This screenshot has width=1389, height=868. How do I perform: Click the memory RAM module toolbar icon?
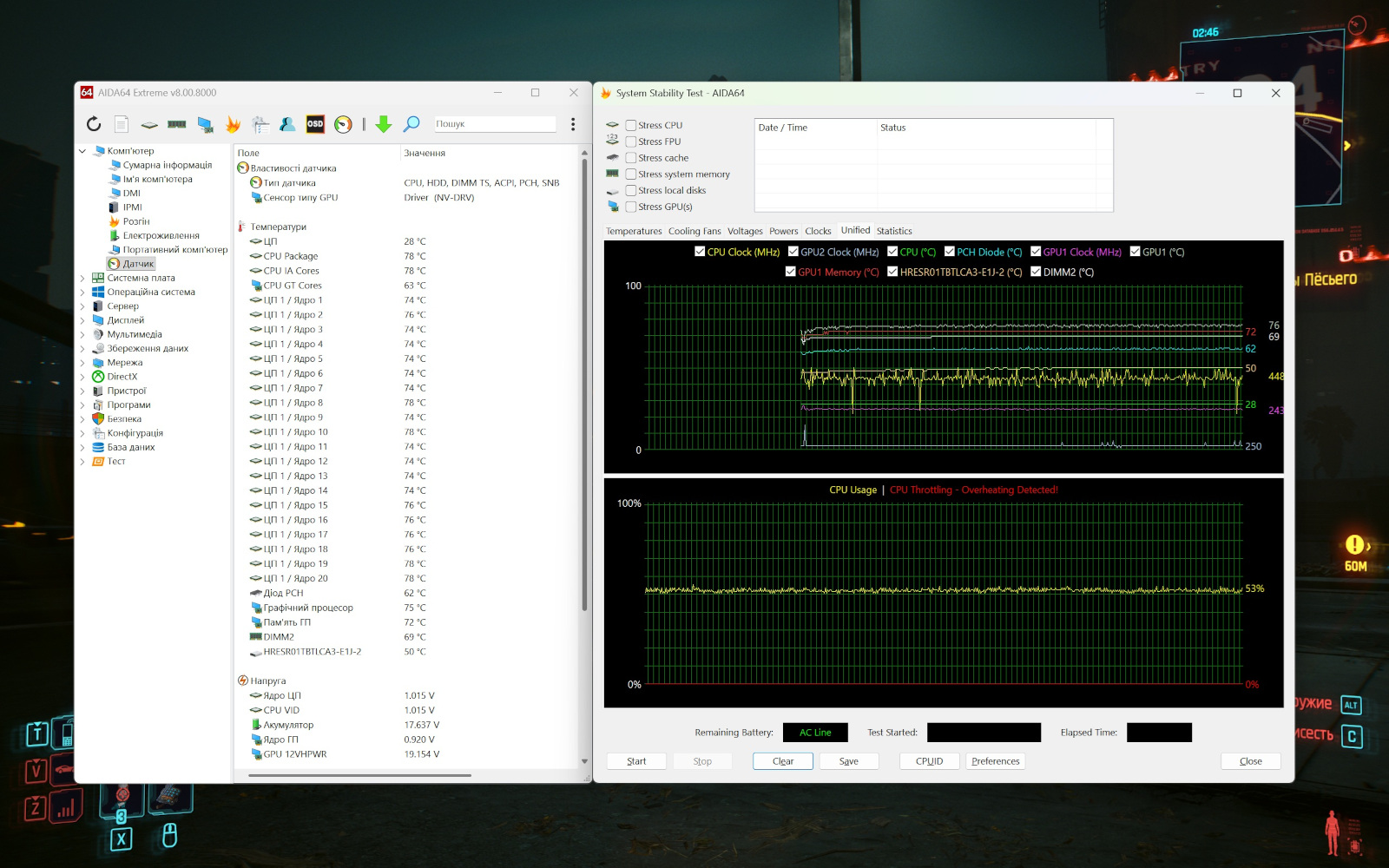click(177, 124)
